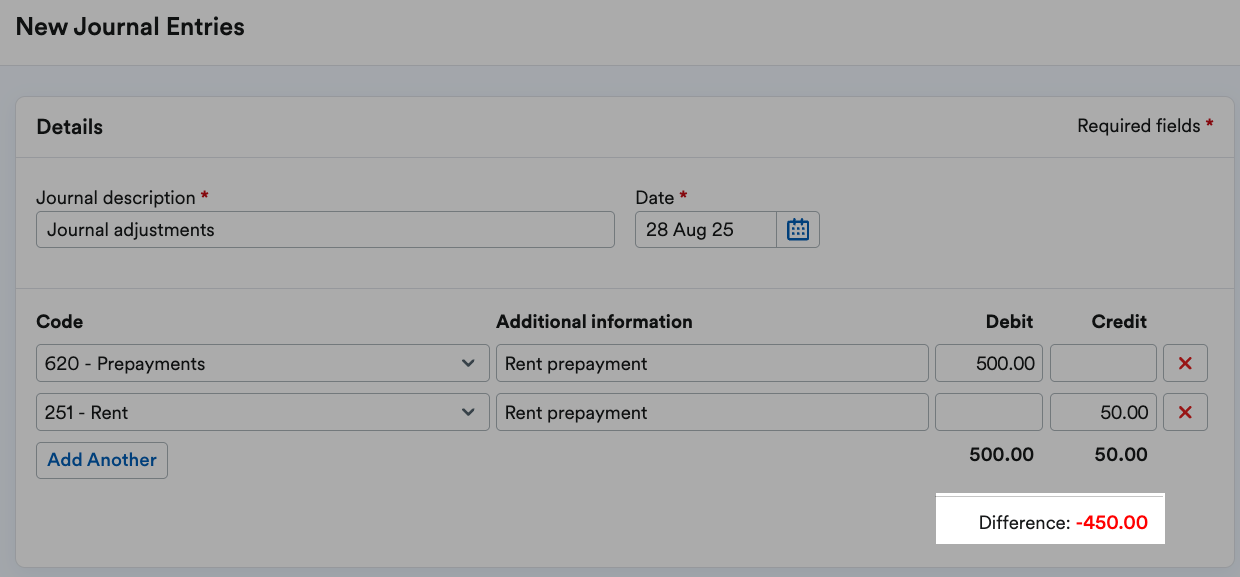Image resolution: width=1240 pixels, height=577 pixels.
Task: Remove the 251 - Rent journal line
Action: coord(1185,412)
